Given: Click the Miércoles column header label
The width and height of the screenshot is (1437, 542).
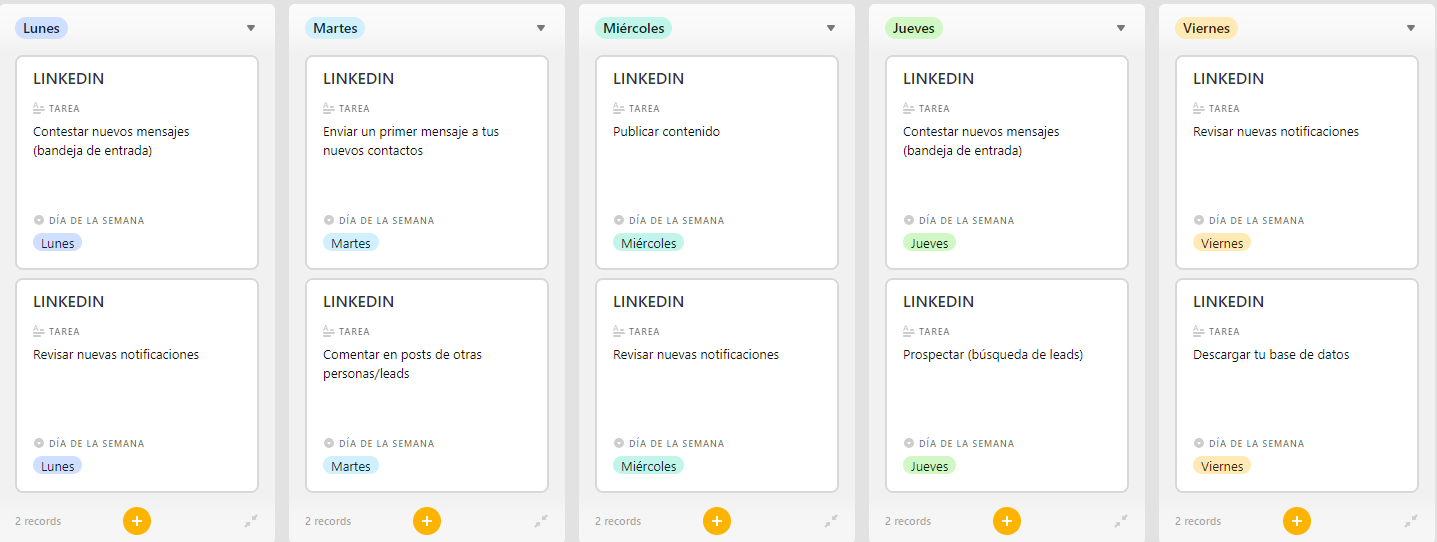Looking at the screenshot, I should (x=633, y=28).
